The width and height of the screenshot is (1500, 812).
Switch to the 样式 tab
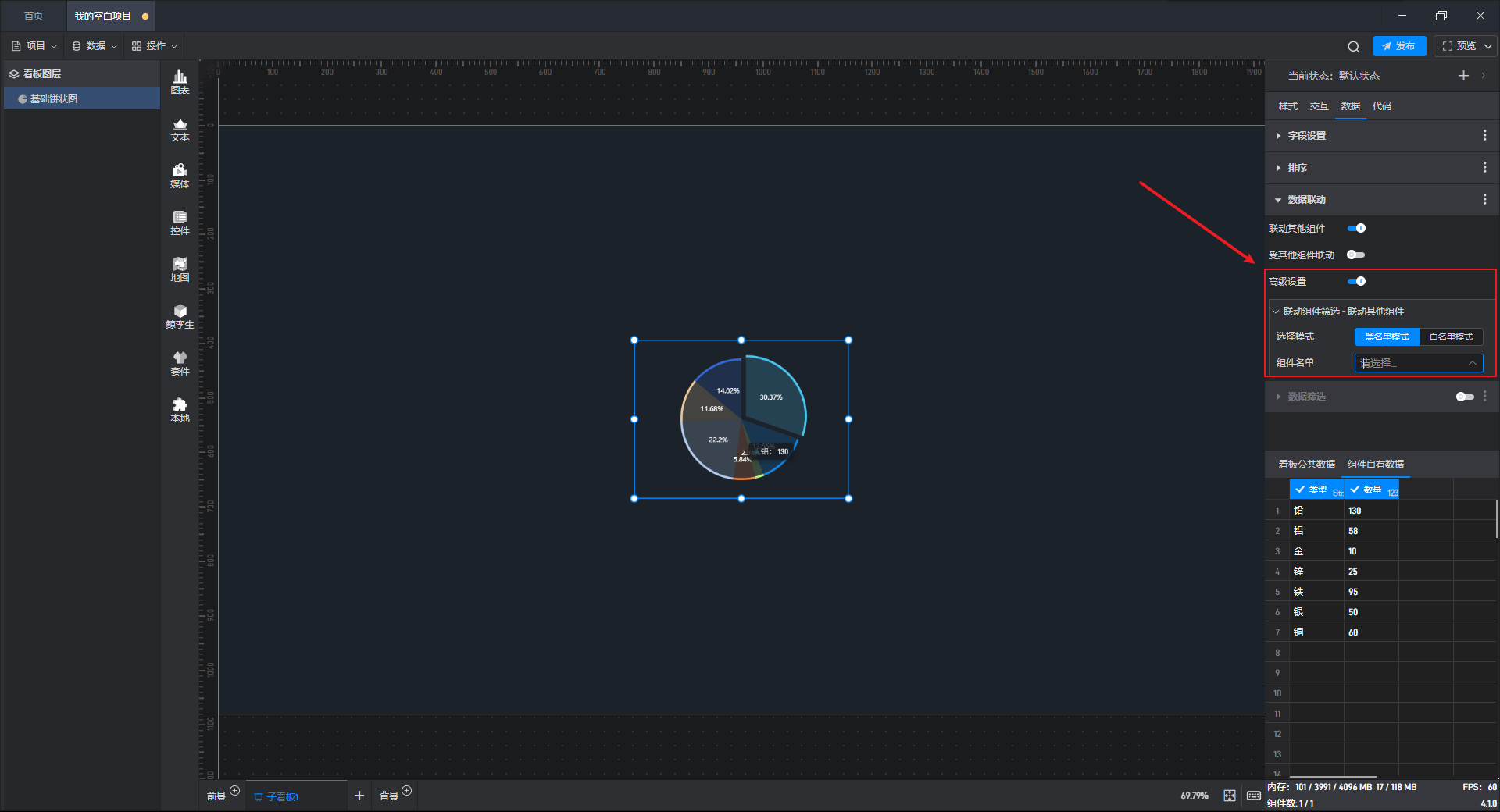[1287, 106]
